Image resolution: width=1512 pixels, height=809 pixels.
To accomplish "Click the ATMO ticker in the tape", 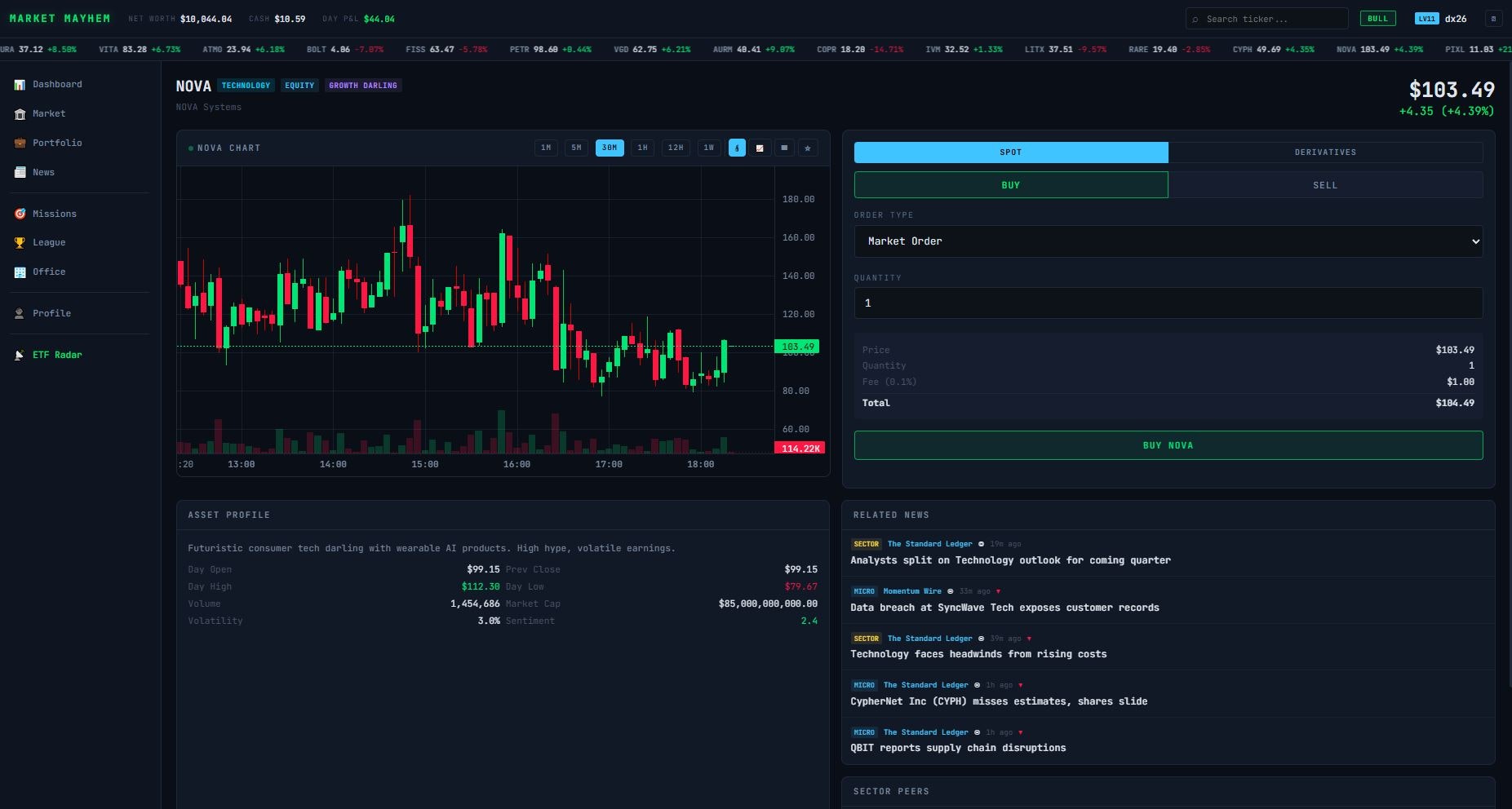I will [x=243, y=50].
